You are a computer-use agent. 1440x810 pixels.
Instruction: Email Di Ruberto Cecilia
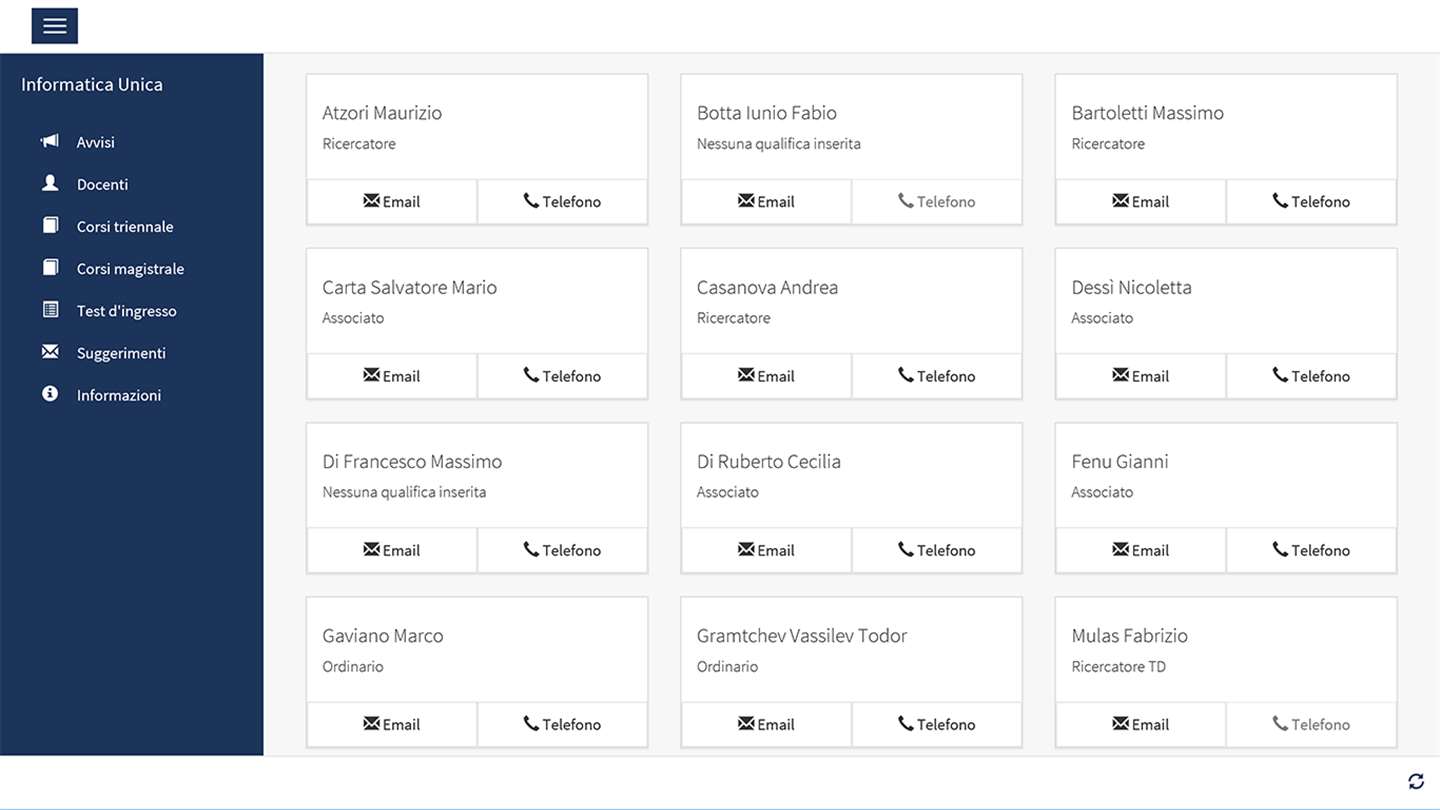tap(766, 550)
